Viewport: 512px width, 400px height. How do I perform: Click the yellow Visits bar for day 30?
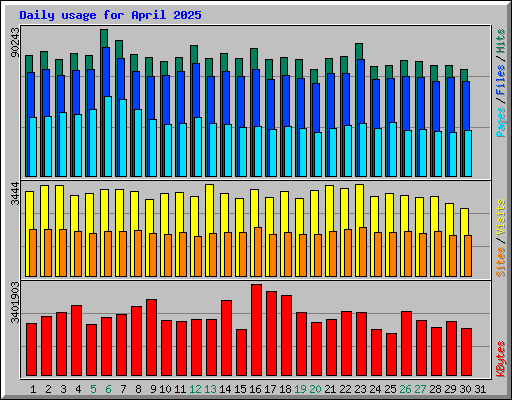click(465, 222)
